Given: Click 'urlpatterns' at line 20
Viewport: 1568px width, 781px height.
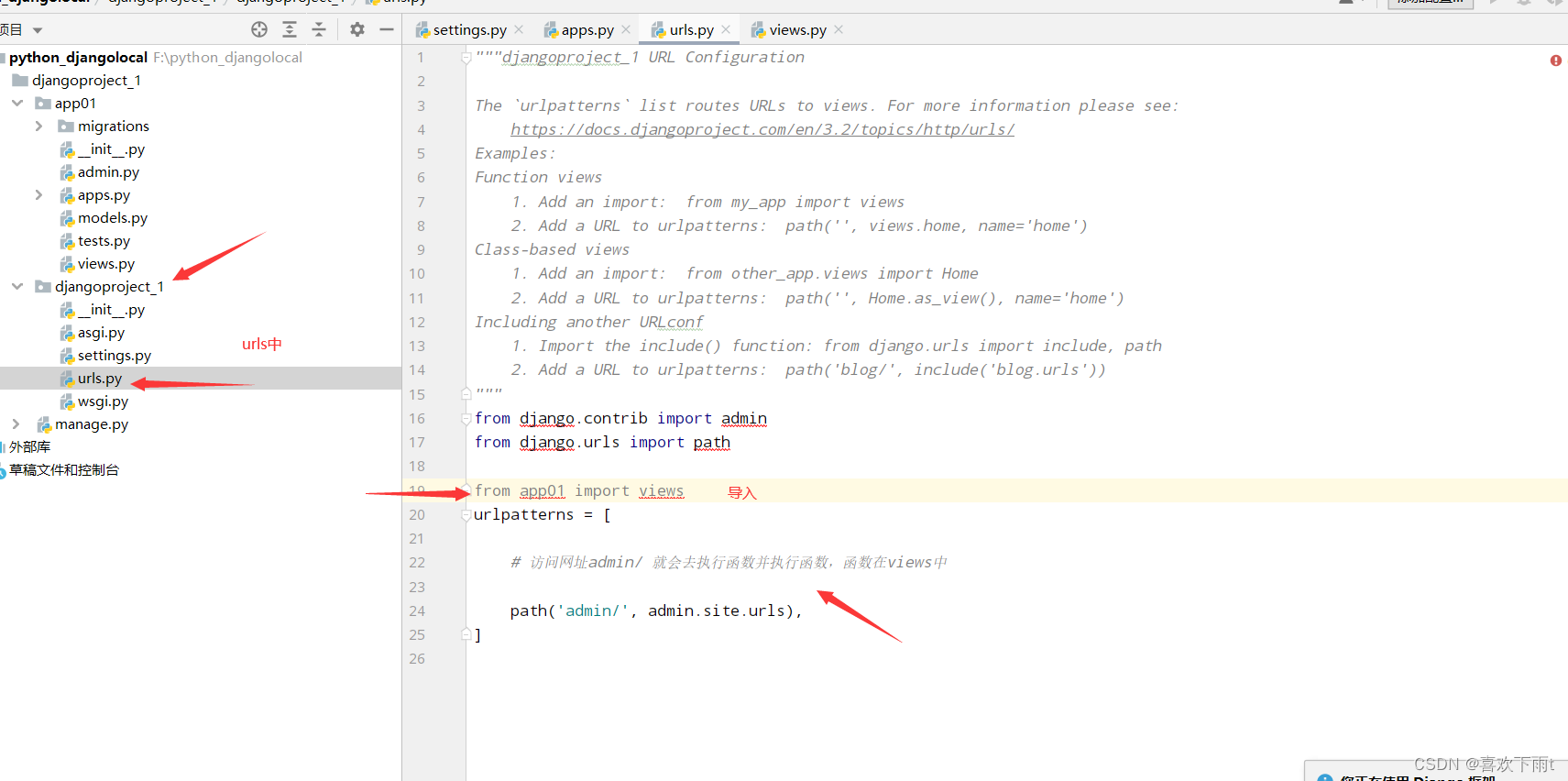Looking at the screenshot, I should pyautogui.click(x=524, y=514).
